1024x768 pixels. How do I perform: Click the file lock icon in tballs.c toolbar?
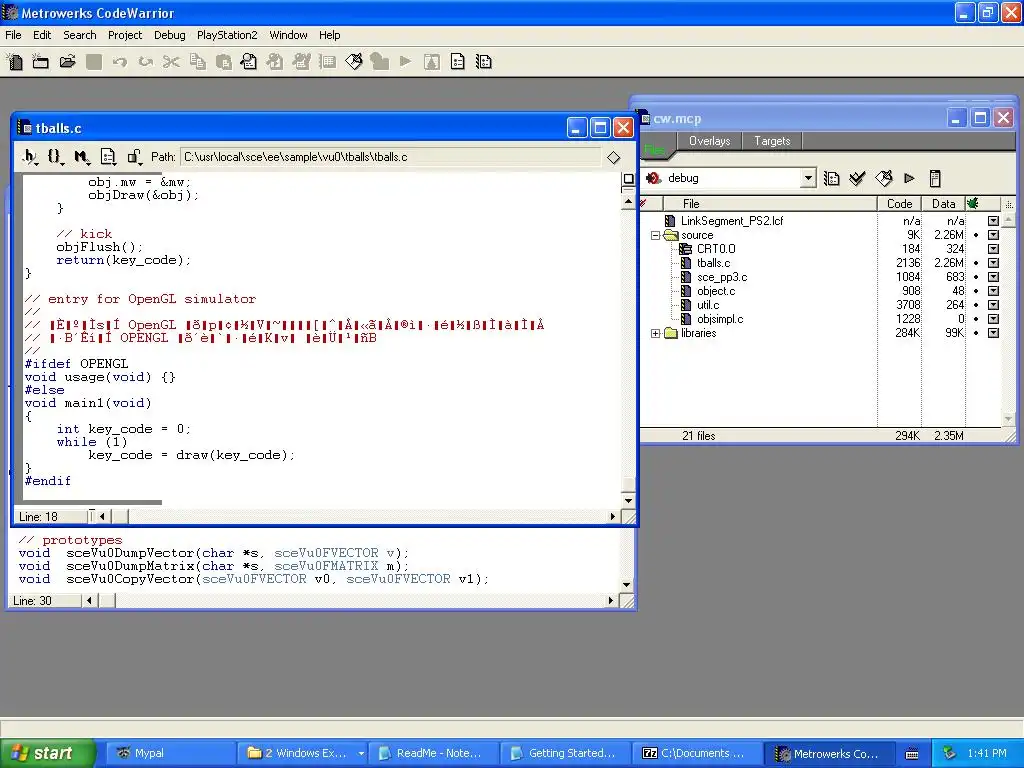[134, 157]
